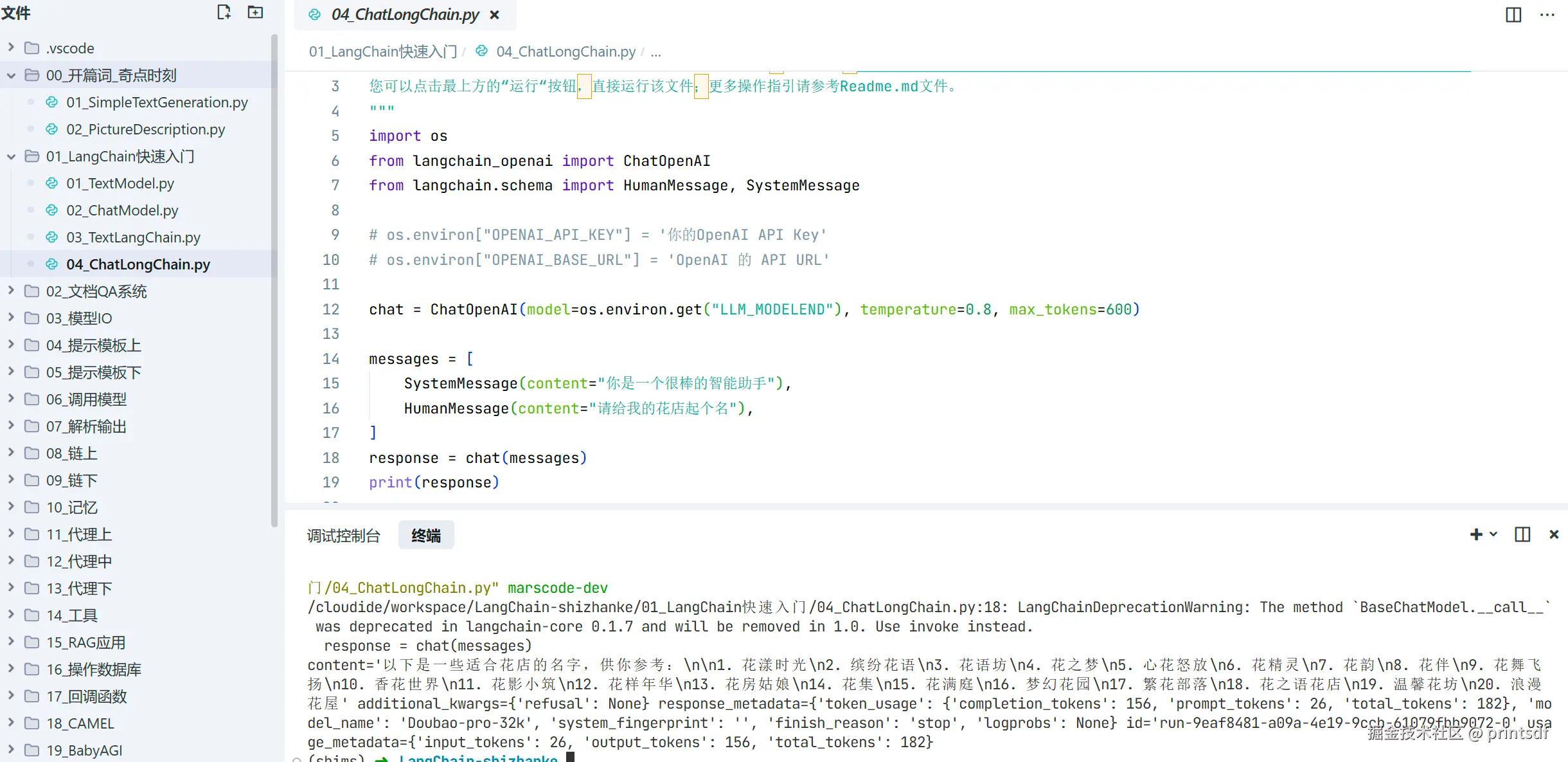Close the 04_ChatLongChain.py tab
The image size is (1568, 762).
[494, 15]
